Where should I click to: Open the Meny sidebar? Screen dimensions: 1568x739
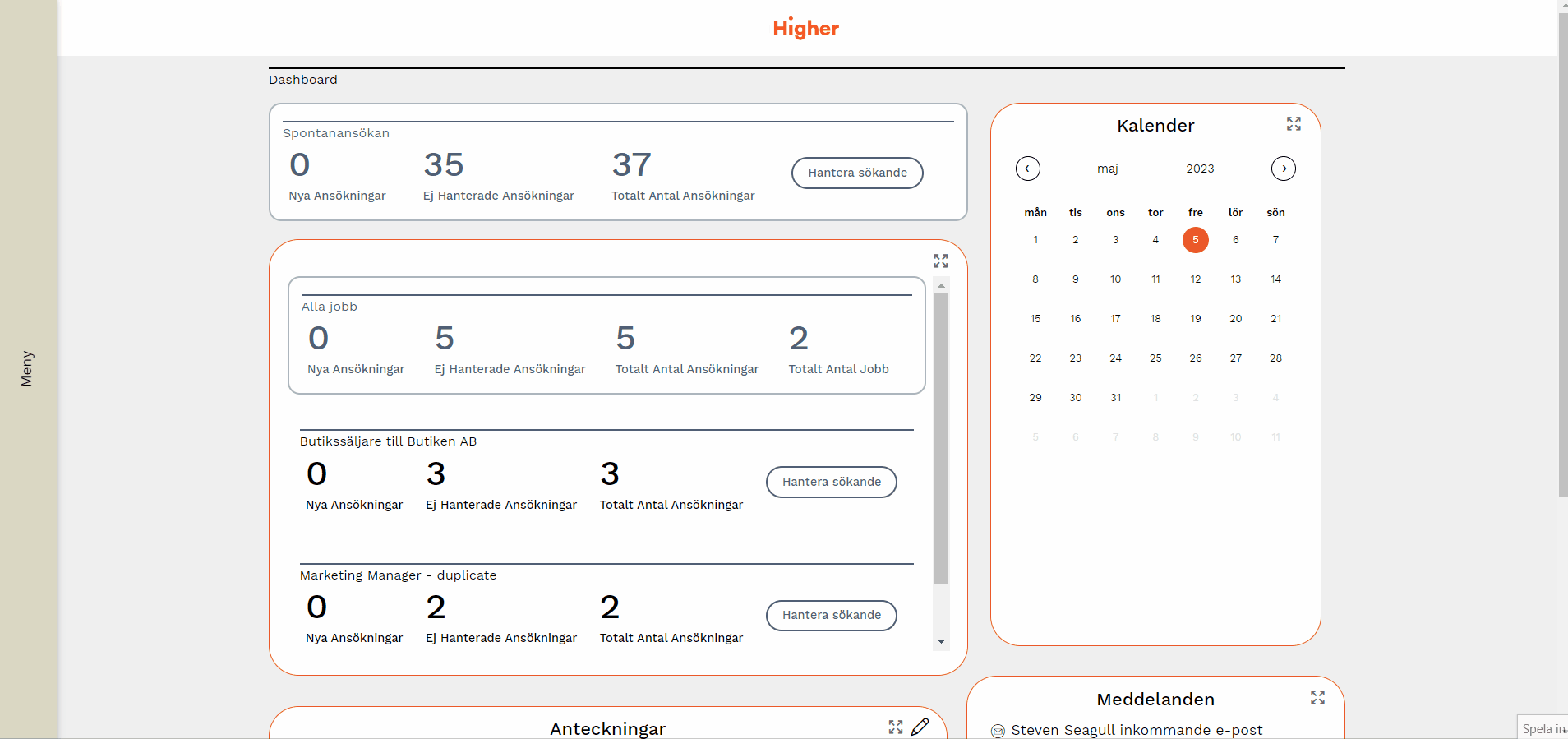27,368
